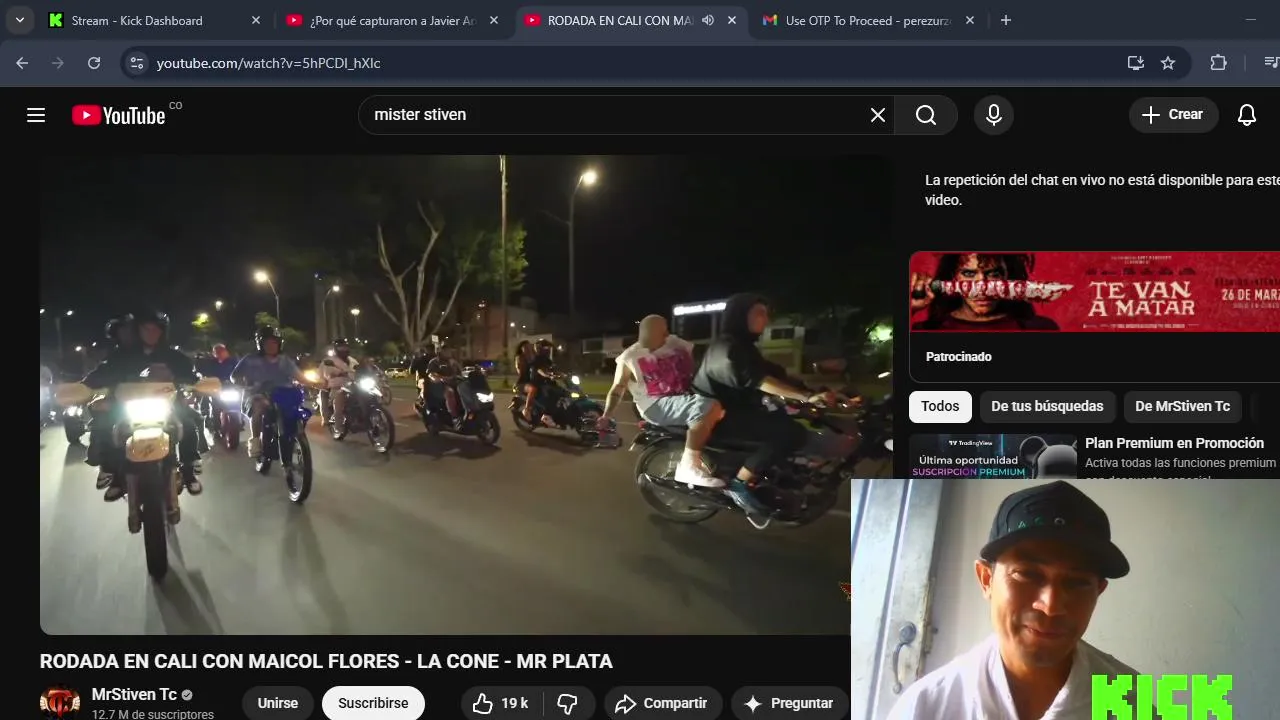Open the Crear create menu
1280x720 pixels.
pyautogui.click(x=1173, y=115)
